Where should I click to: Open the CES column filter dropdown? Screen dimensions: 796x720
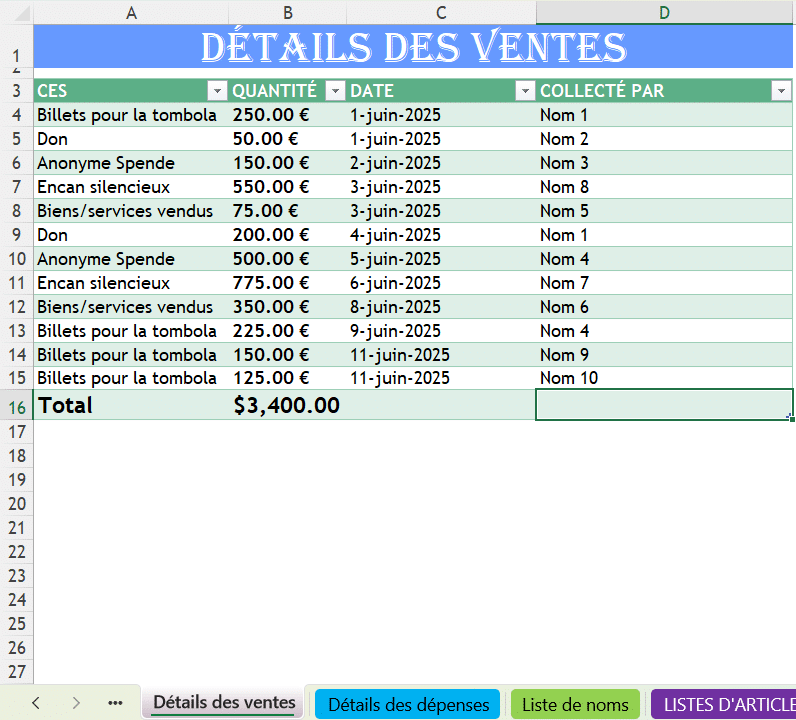click(217, 91)
